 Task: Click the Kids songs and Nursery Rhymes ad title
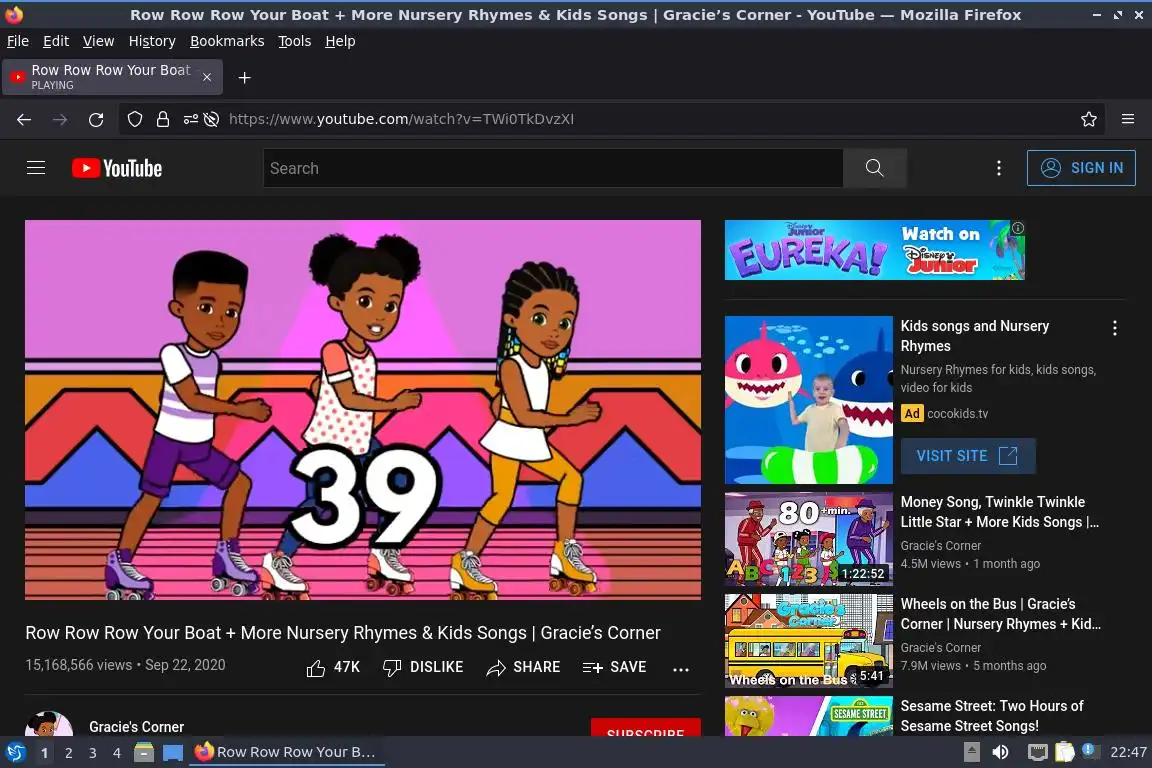pos(974,336)
